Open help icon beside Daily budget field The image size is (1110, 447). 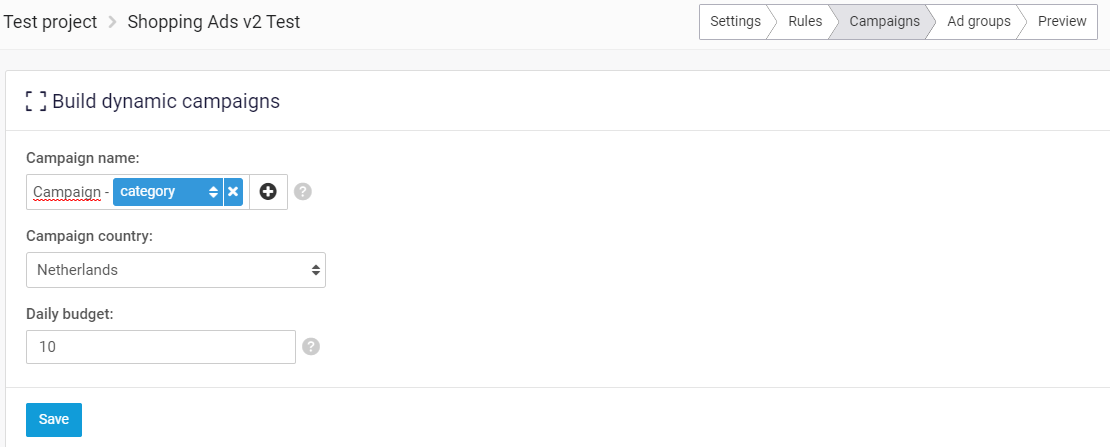[311, 347]
